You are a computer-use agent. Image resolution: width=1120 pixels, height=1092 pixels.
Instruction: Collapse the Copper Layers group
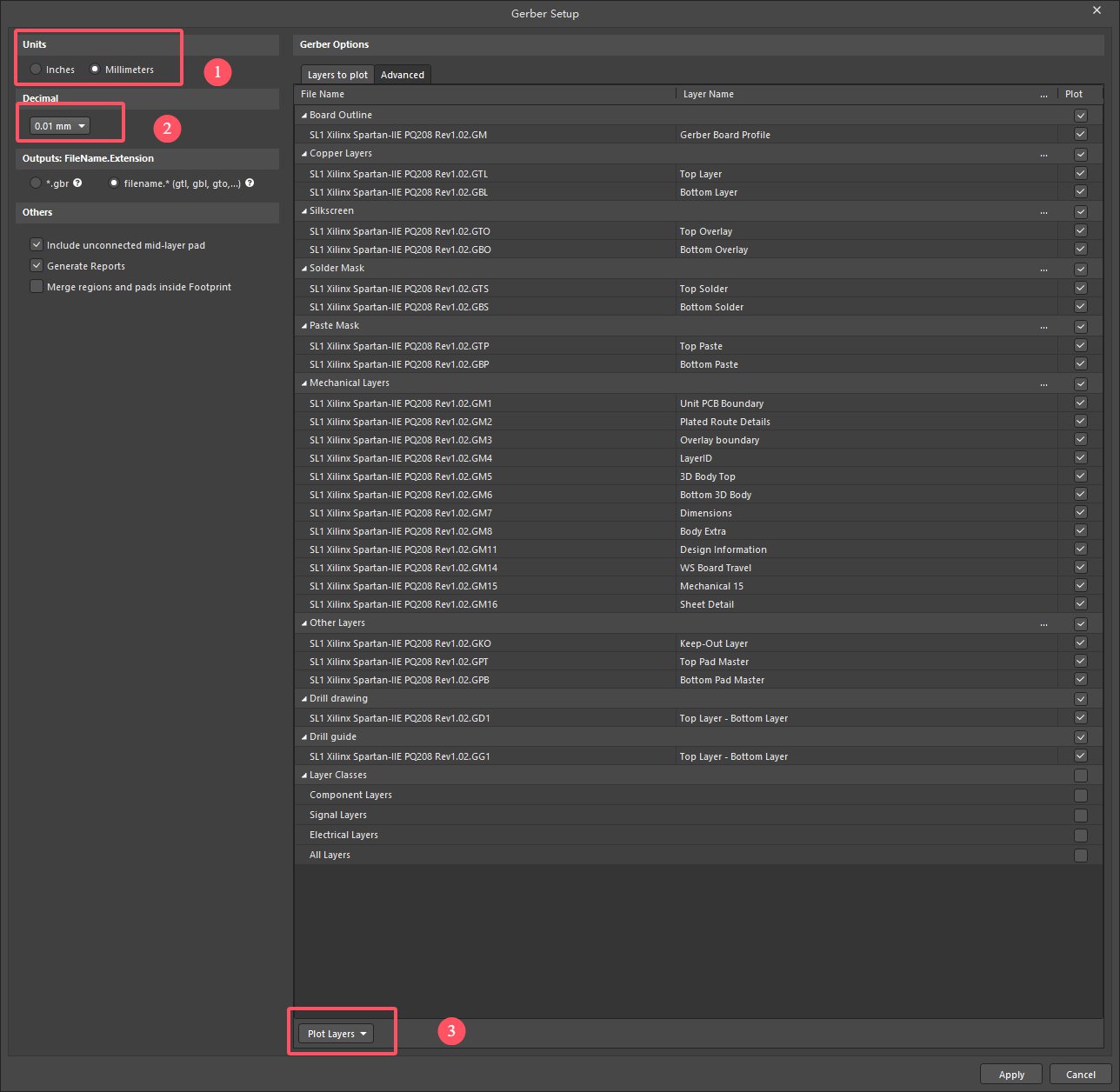304,154
